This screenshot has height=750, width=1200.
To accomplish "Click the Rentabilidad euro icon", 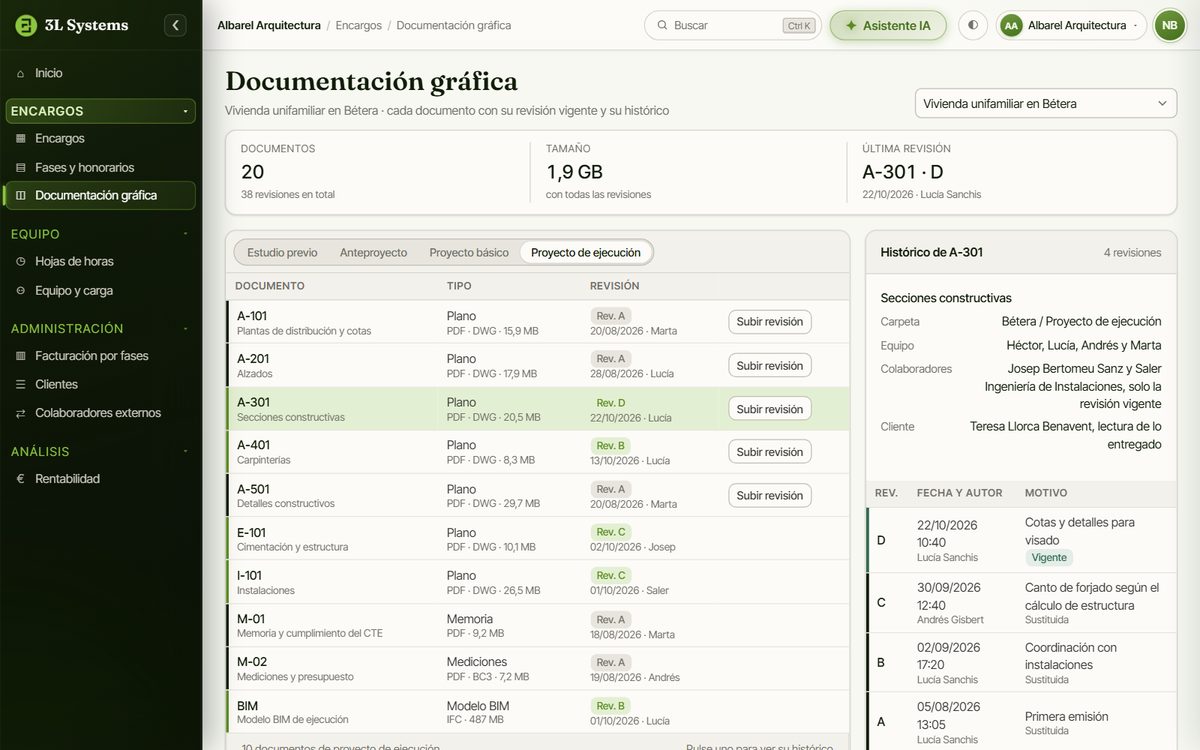I will point(21,478).
